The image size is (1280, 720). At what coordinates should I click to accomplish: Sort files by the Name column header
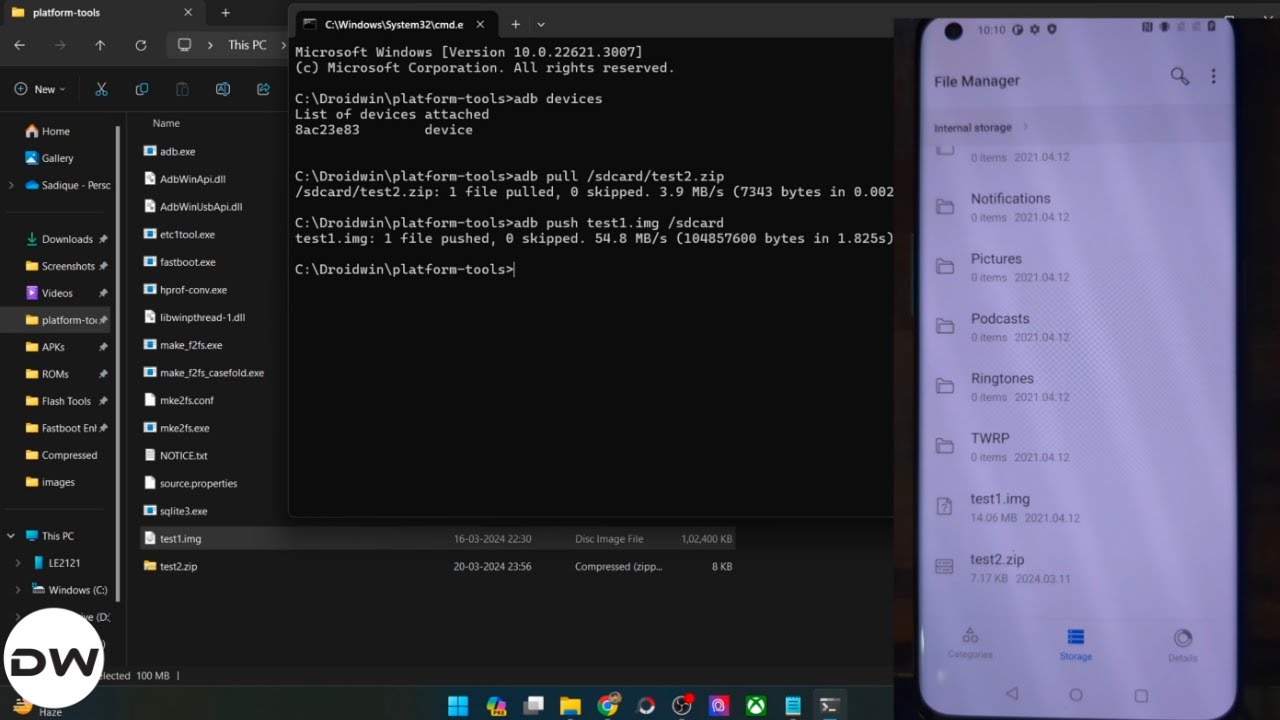pos(166,123)
